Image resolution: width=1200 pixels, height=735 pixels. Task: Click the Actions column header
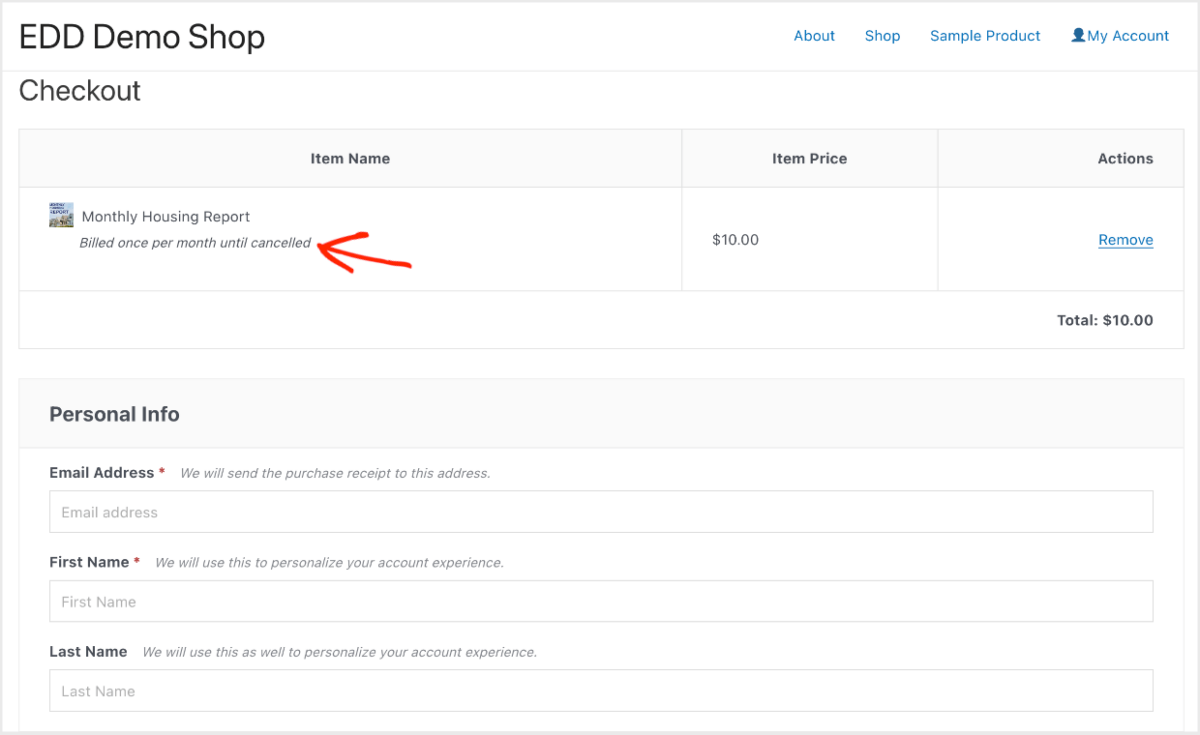tap(1126, 158)
